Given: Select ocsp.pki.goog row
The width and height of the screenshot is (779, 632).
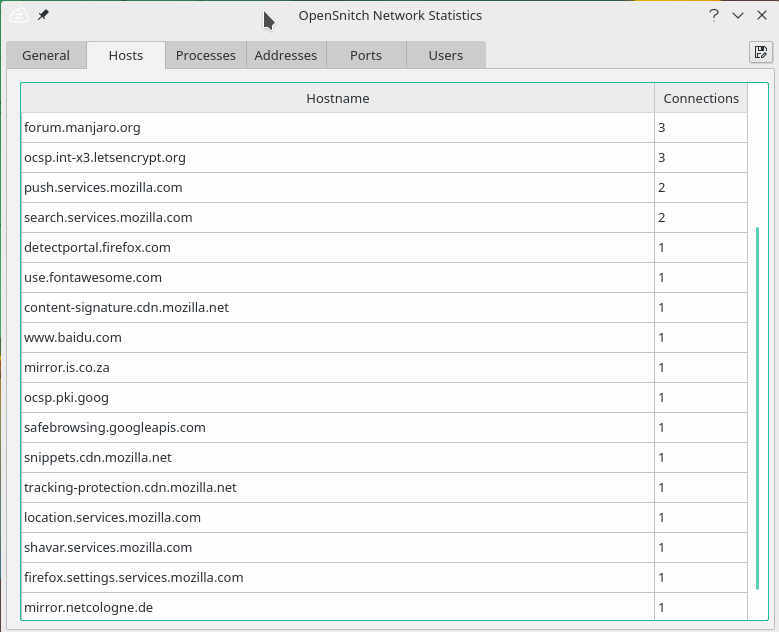Looking at the screenshot, I should (x=384, y=397).
